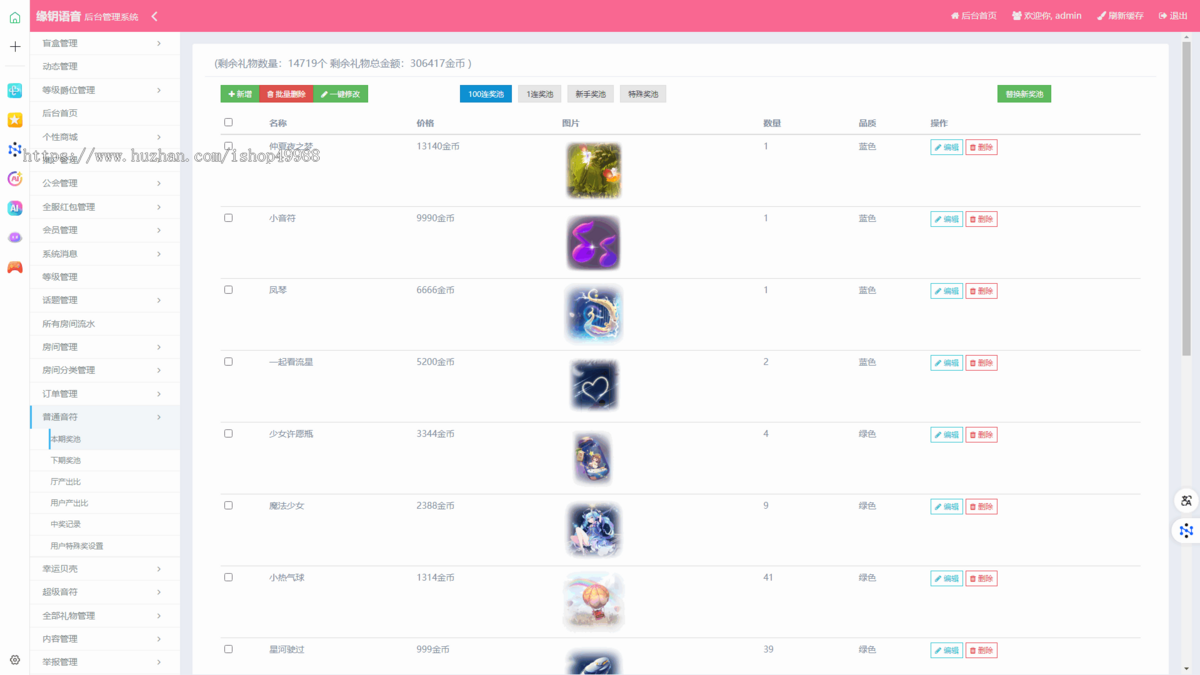This screenshot has width=1200, height=675.
Task: Expand the 全服红包管理 menu
Action: (105, 207)
